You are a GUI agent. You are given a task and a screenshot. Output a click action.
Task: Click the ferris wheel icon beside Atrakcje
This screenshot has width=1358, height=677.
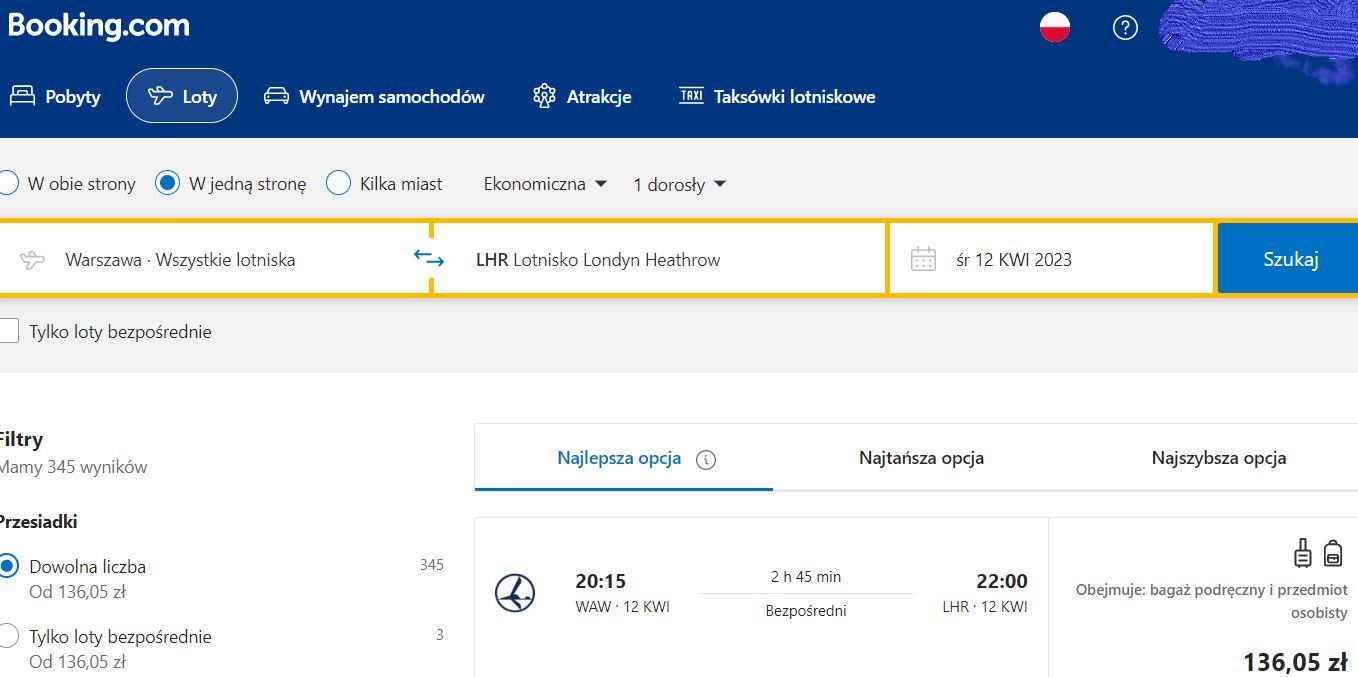pyautogui.click(x=544, y=96)
